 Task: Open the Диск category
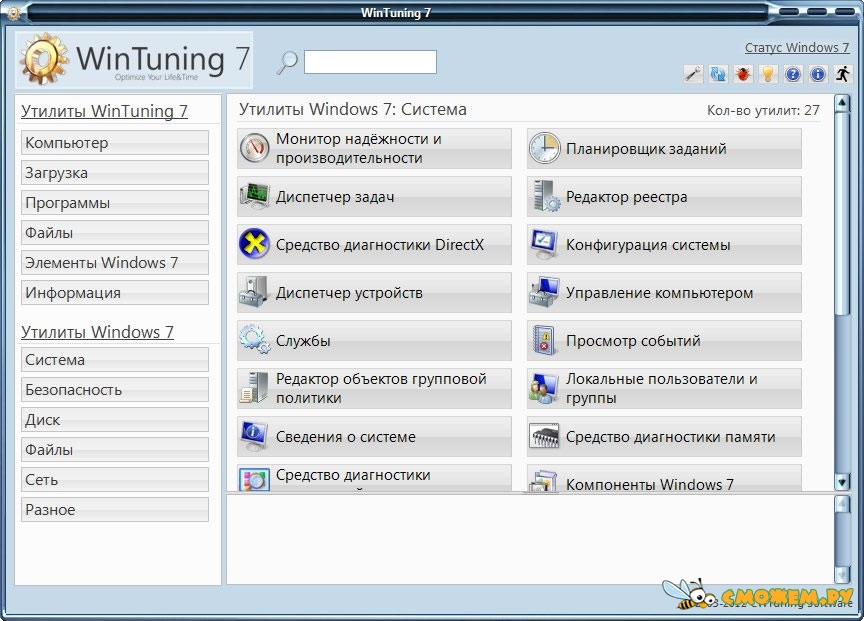click(x=115, y=419)
